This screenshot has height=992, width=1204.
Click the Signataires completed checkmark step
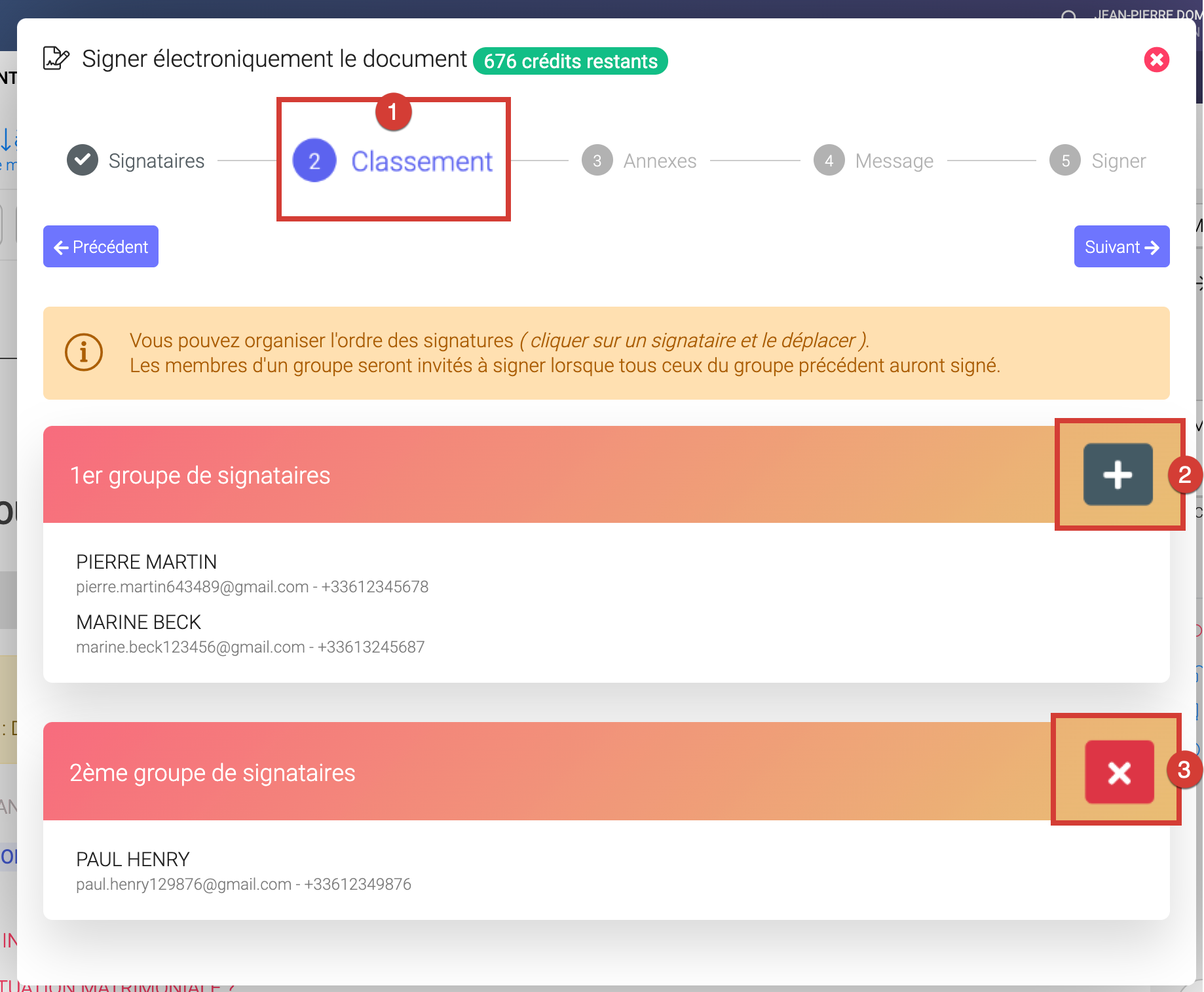83,161
